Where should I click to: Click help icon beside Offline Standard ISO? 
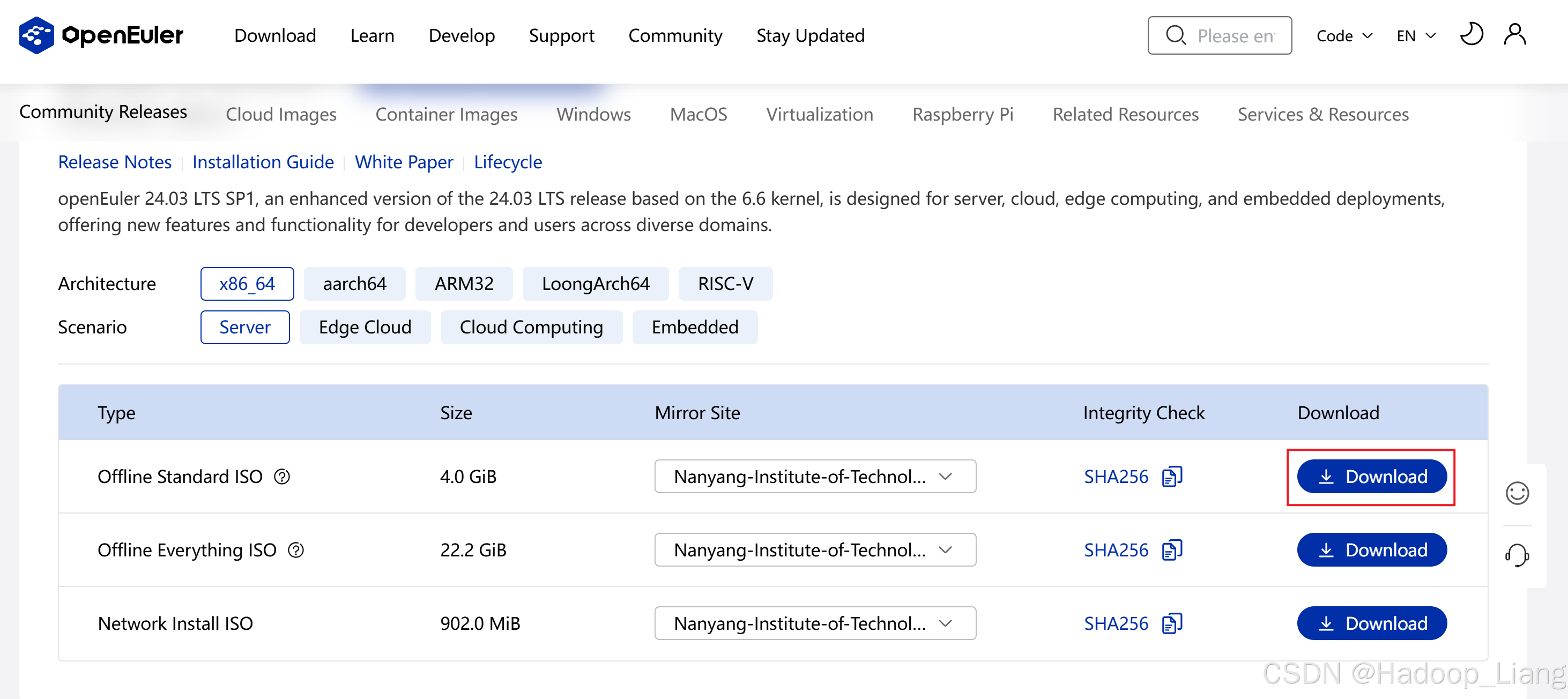282,477
